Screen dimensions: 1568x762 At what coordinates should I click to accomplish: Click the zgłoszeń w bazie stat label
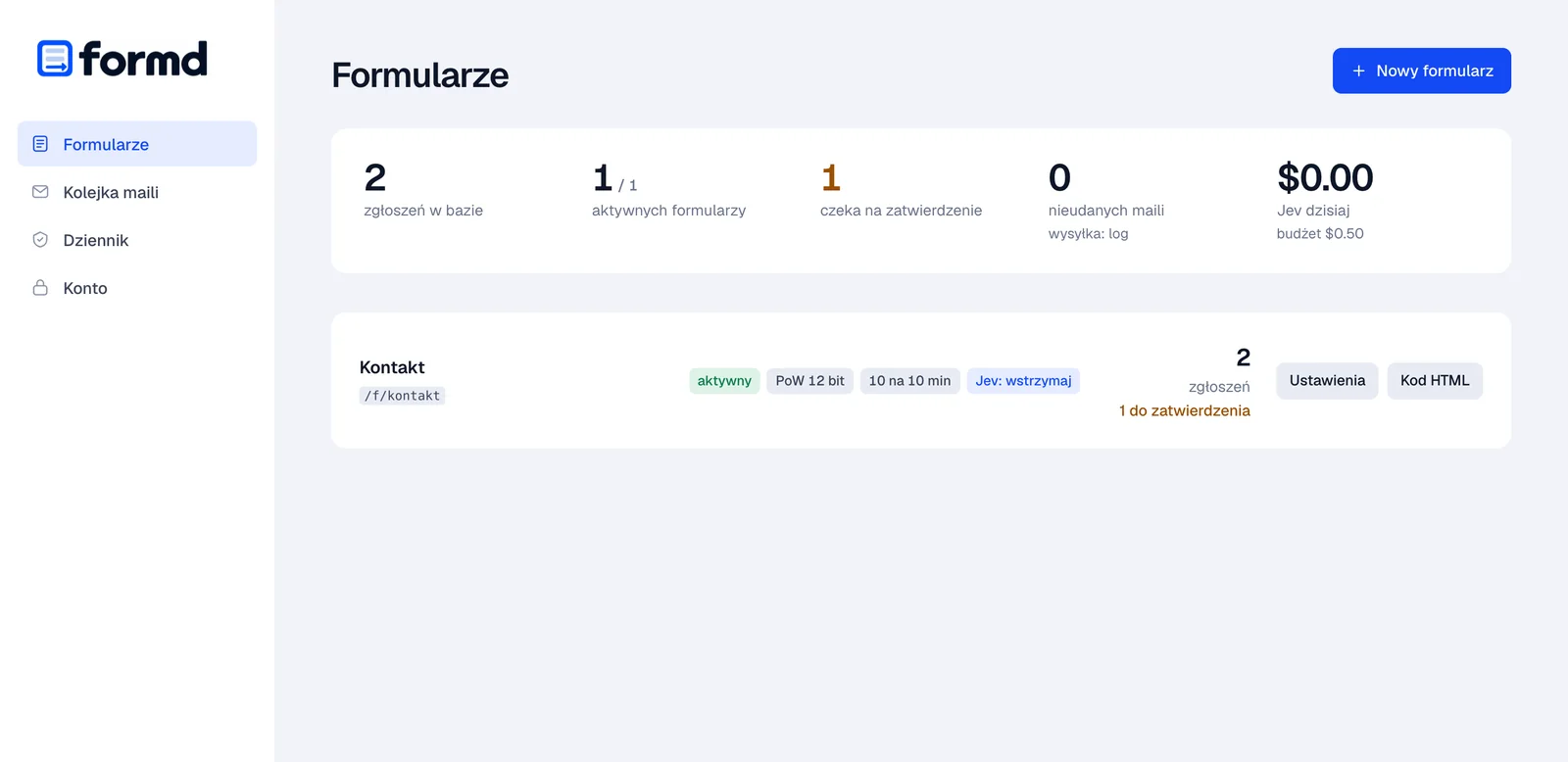click(423, 211)
